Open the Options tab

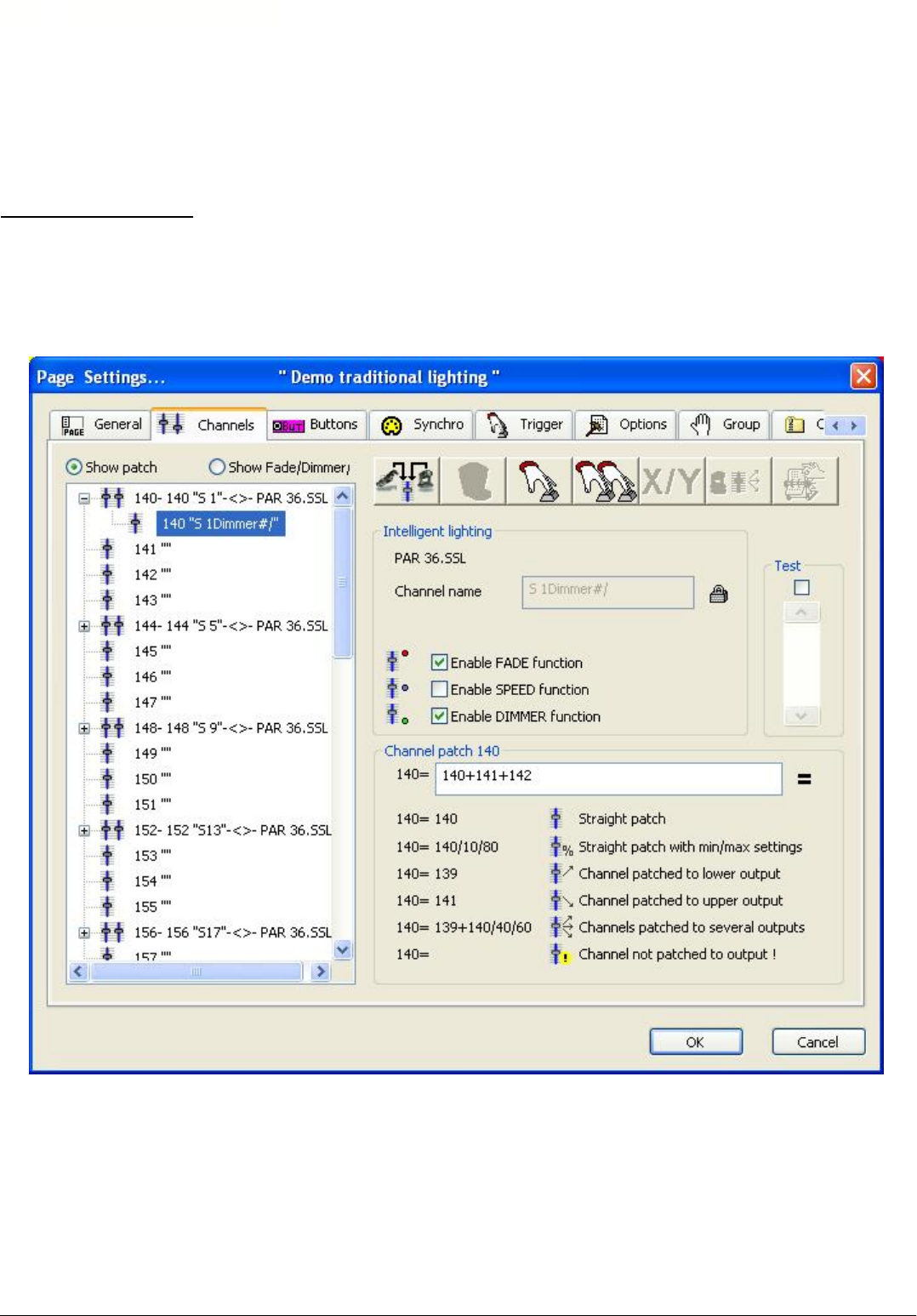coord(626,424)
